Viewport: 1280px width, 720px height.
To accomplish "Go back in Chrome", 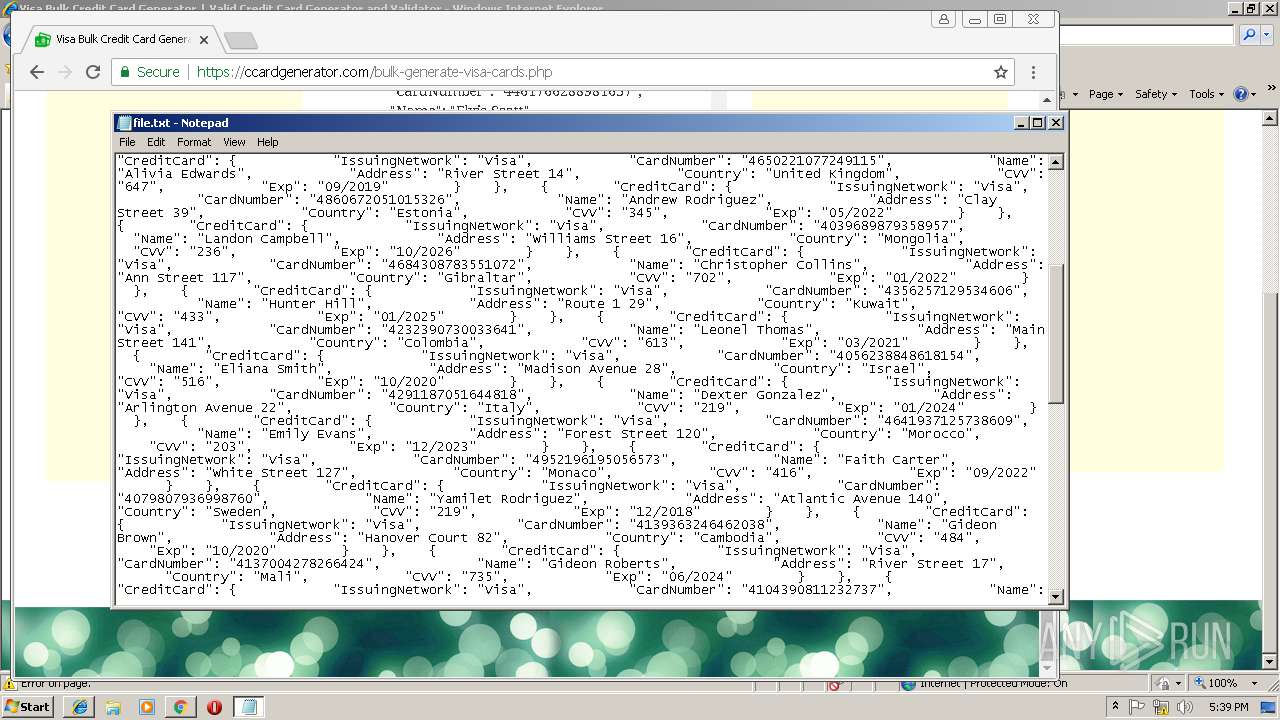I will coord(37,72).
